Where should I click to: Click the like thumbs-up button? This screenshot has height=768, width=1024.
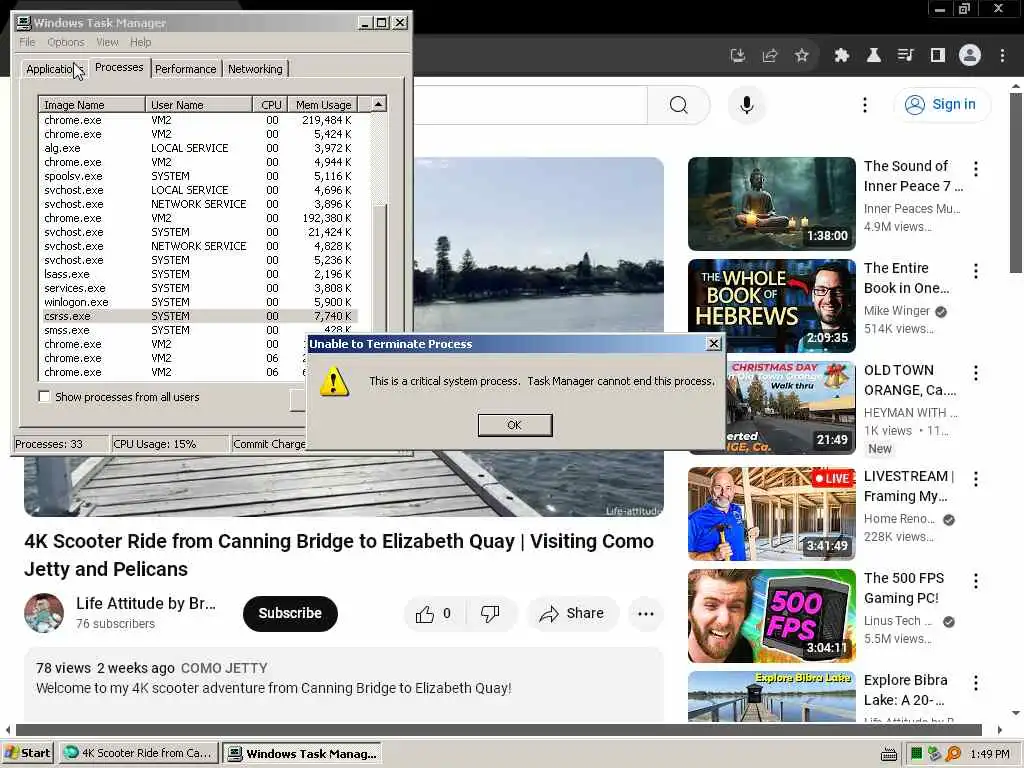pyautogui.click(x=433, y=613)
